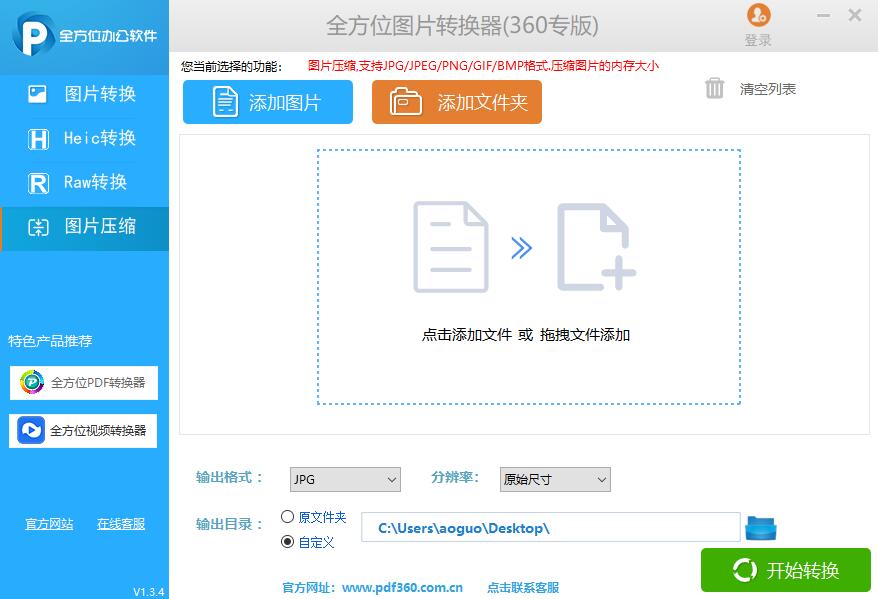Viewport: 878px width, 599px height.
Task: Close the converter window
Action: 854,15
